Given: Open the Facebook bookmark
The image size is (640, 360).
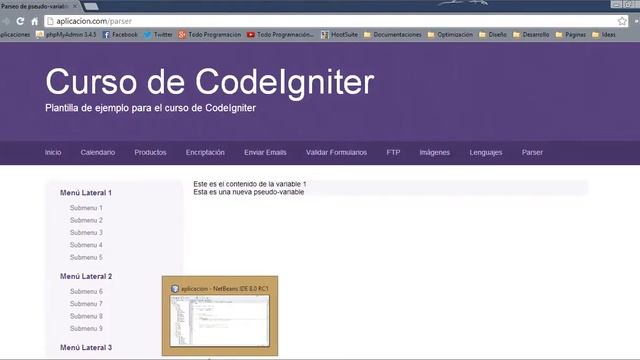Looking at the screenshot, I should [120, 35].
